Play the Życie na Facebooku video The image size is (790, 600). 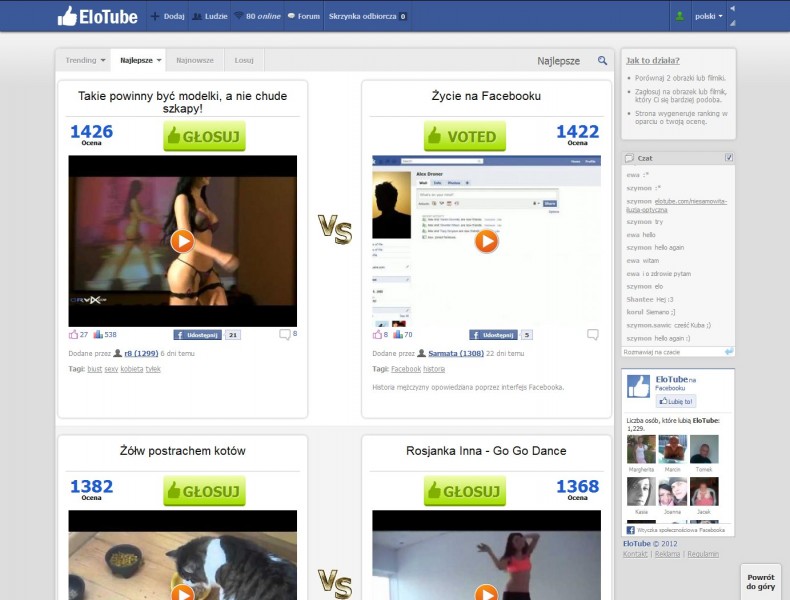point(486,241)
